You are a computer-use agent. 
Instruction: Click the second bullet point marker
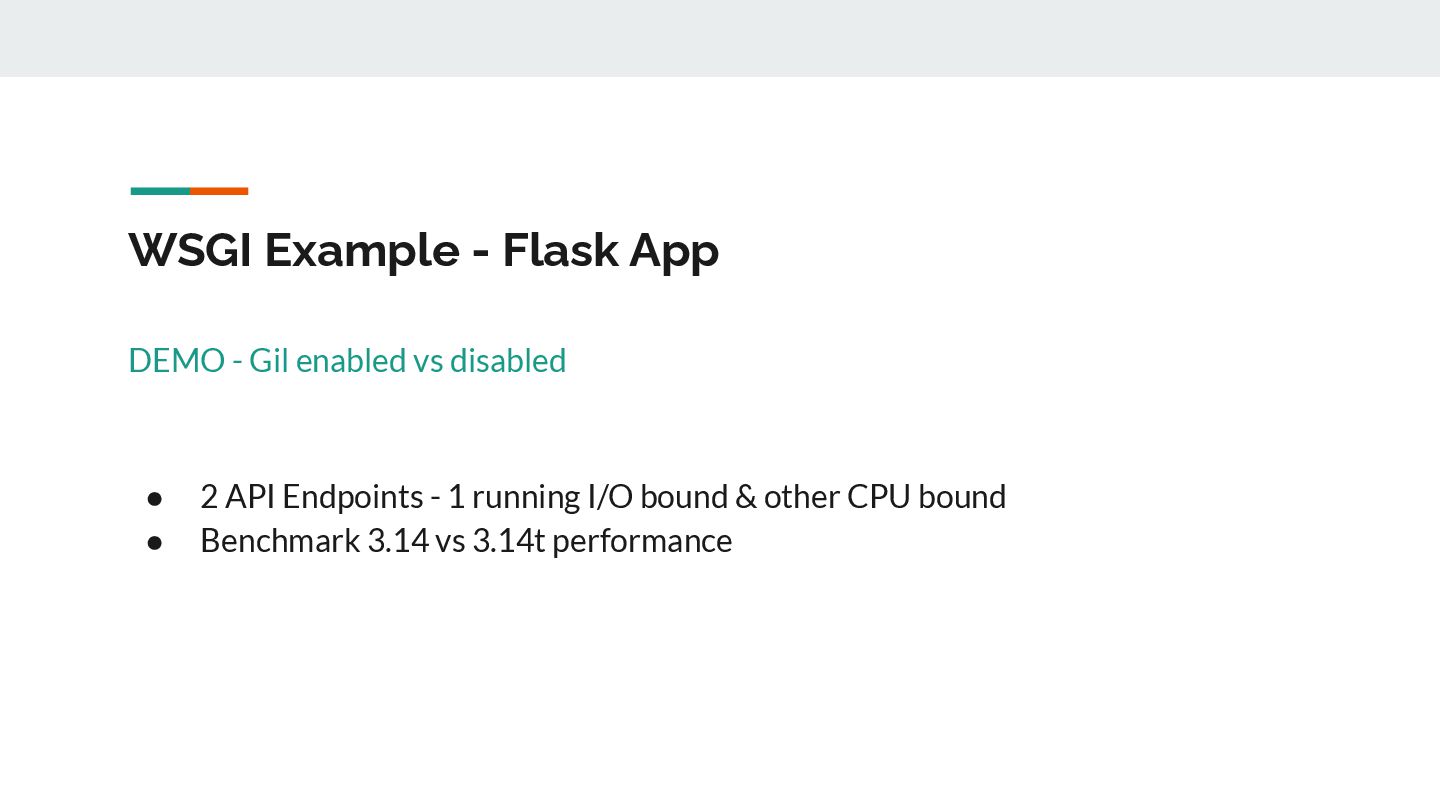coord(155,541)
